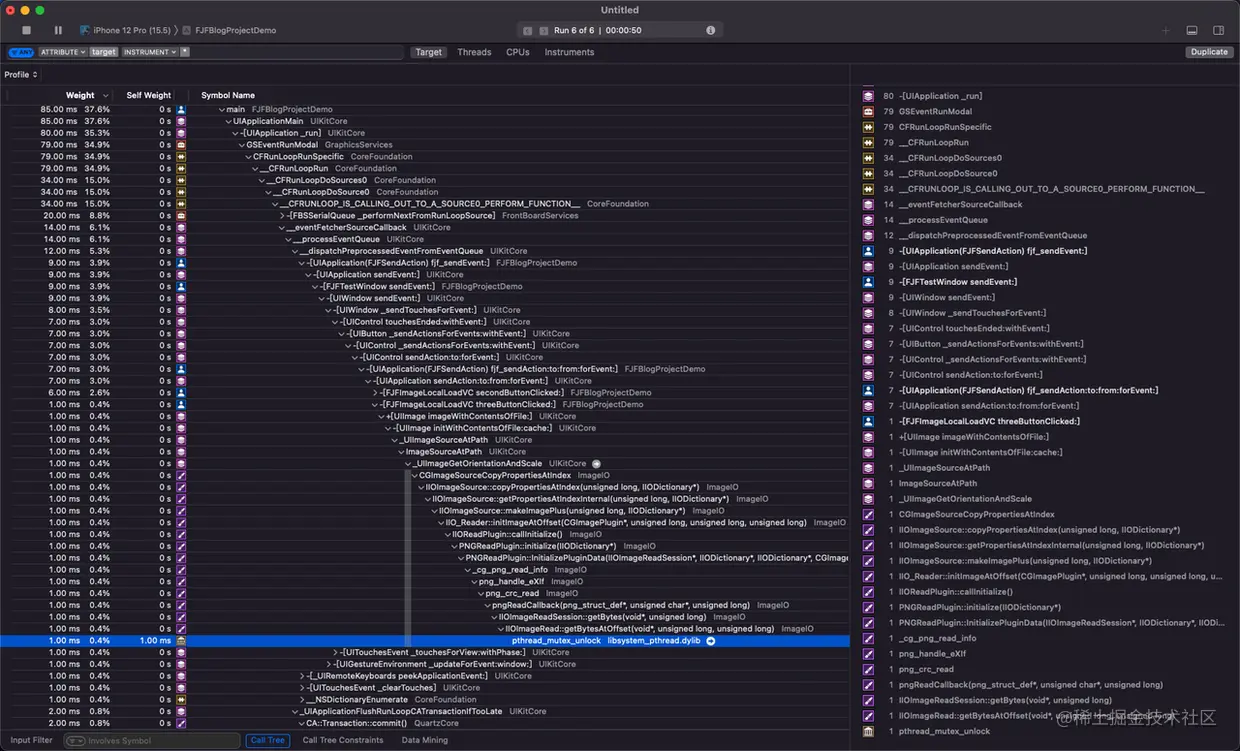Switch to the Instruments tab

[569, 52]
